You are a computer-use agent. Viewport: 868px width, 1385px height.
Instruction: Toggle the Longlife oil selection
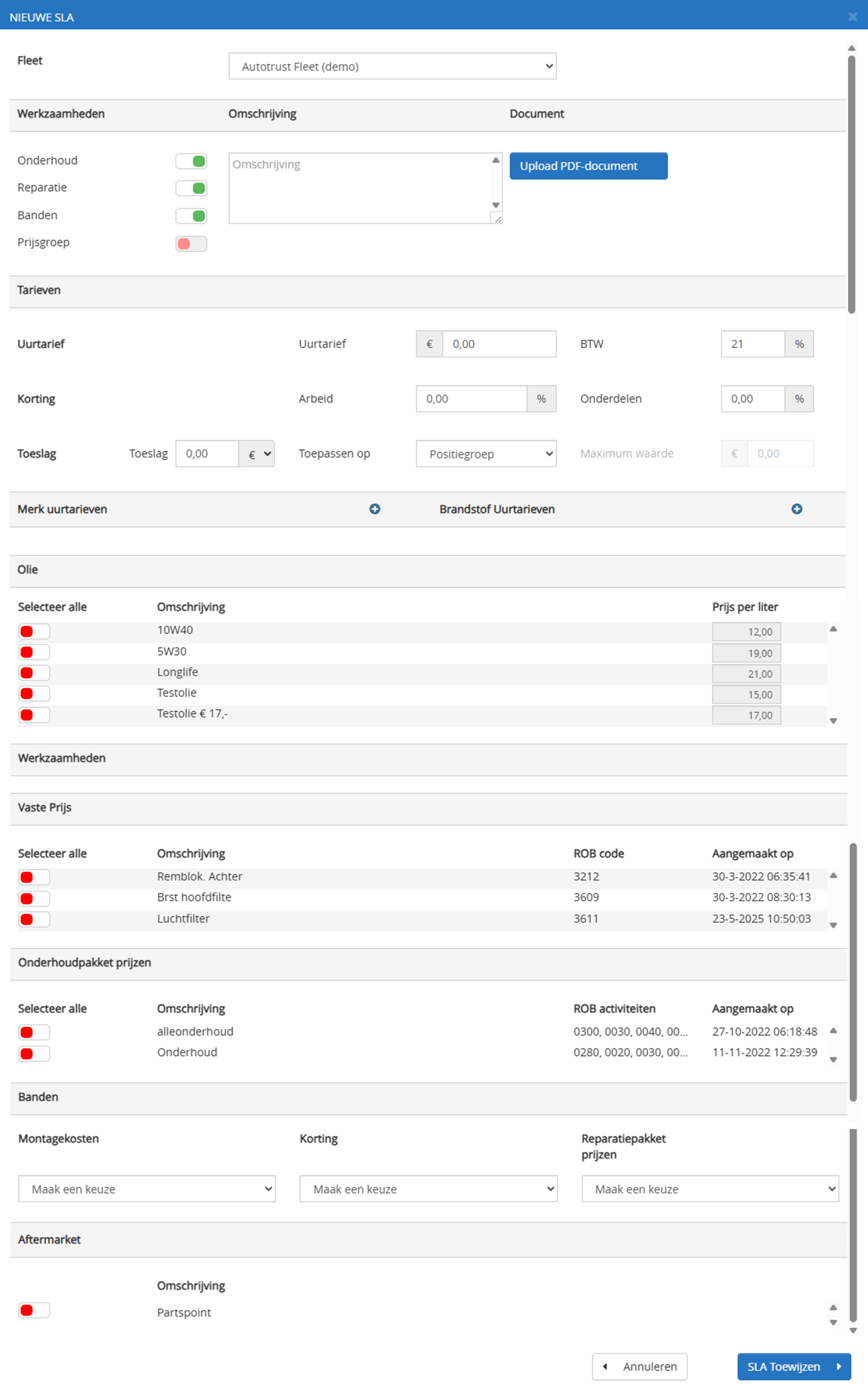click(x=34, y=673)
